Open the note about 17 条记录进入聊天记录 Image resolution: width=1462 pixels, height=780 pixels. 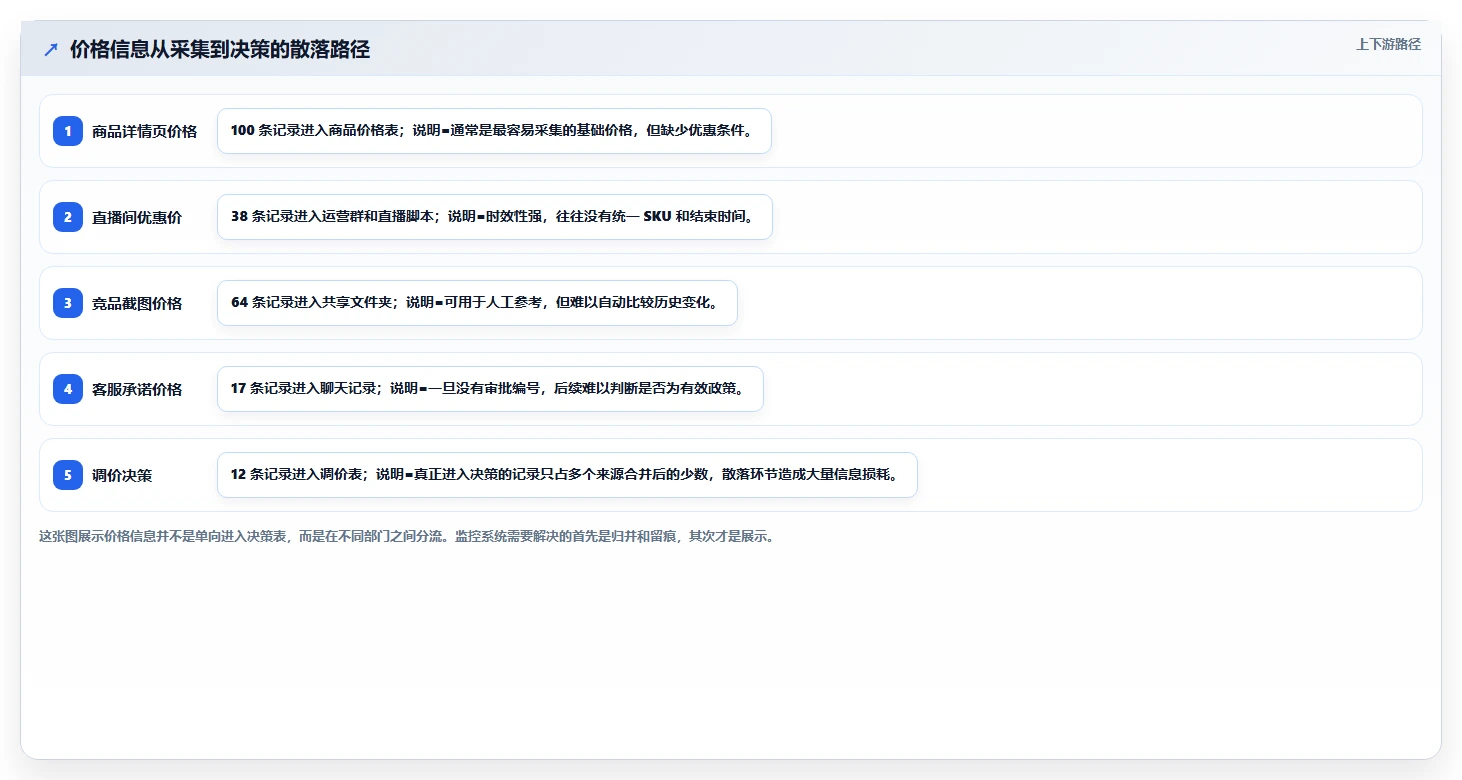tap(490, 389)
